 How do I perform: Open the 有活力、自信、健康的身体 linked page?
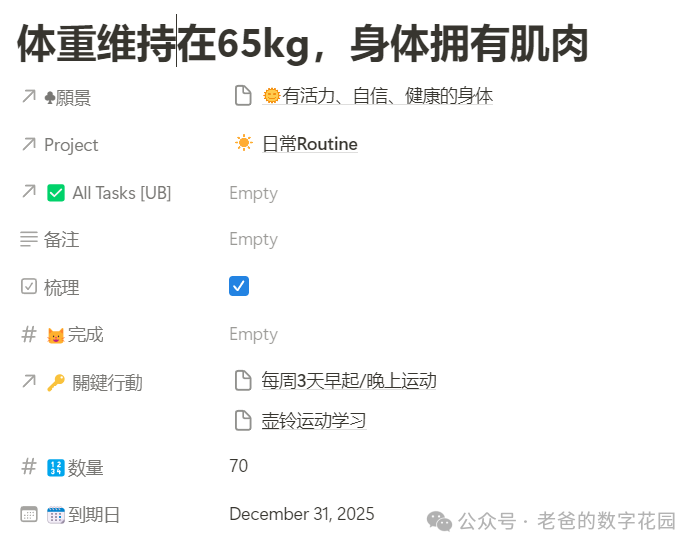tap(387, 96)
